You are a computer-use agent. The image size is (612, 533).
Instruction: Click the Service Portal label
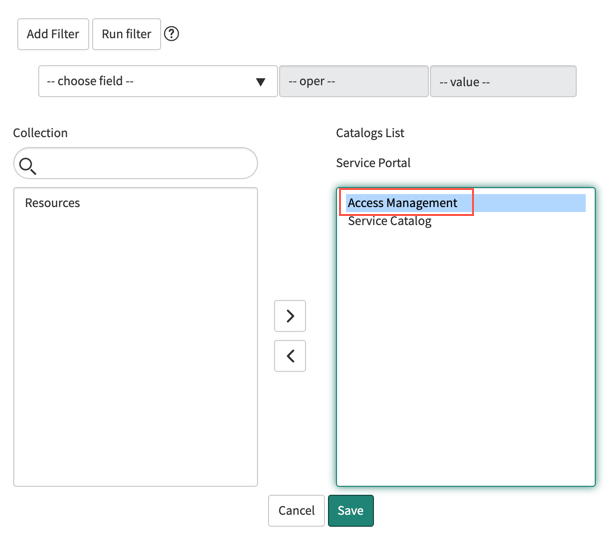pyautogui.click(x=373, y=163)
